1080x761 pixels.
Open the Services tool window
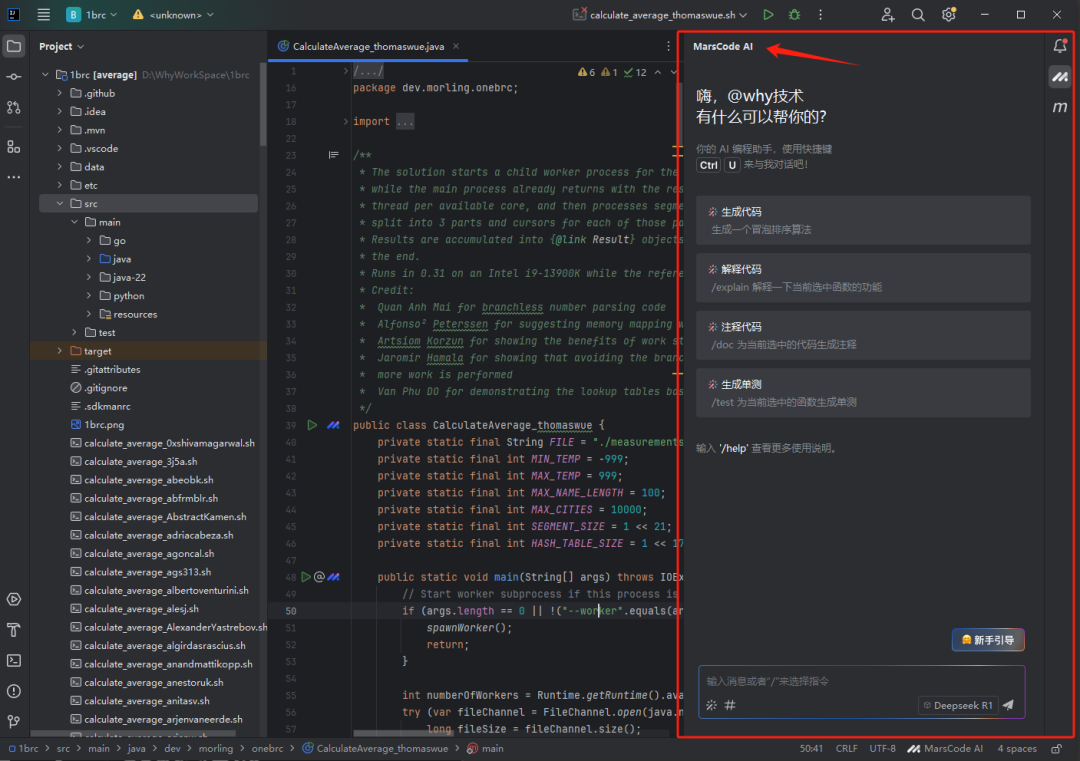point(14,599)
